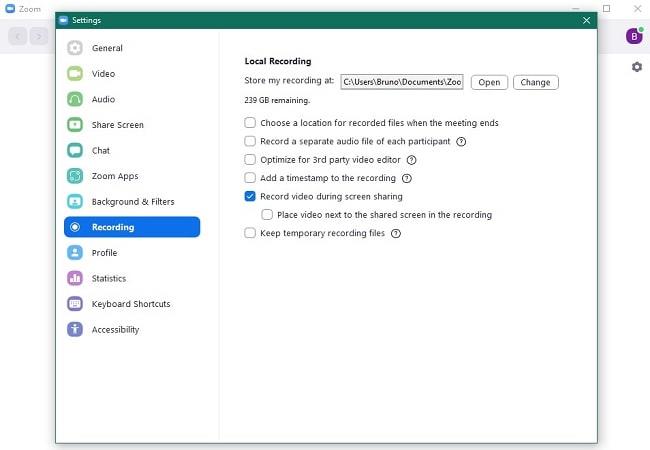Go to Keyboard Shortcuts settings

point(130,304)
